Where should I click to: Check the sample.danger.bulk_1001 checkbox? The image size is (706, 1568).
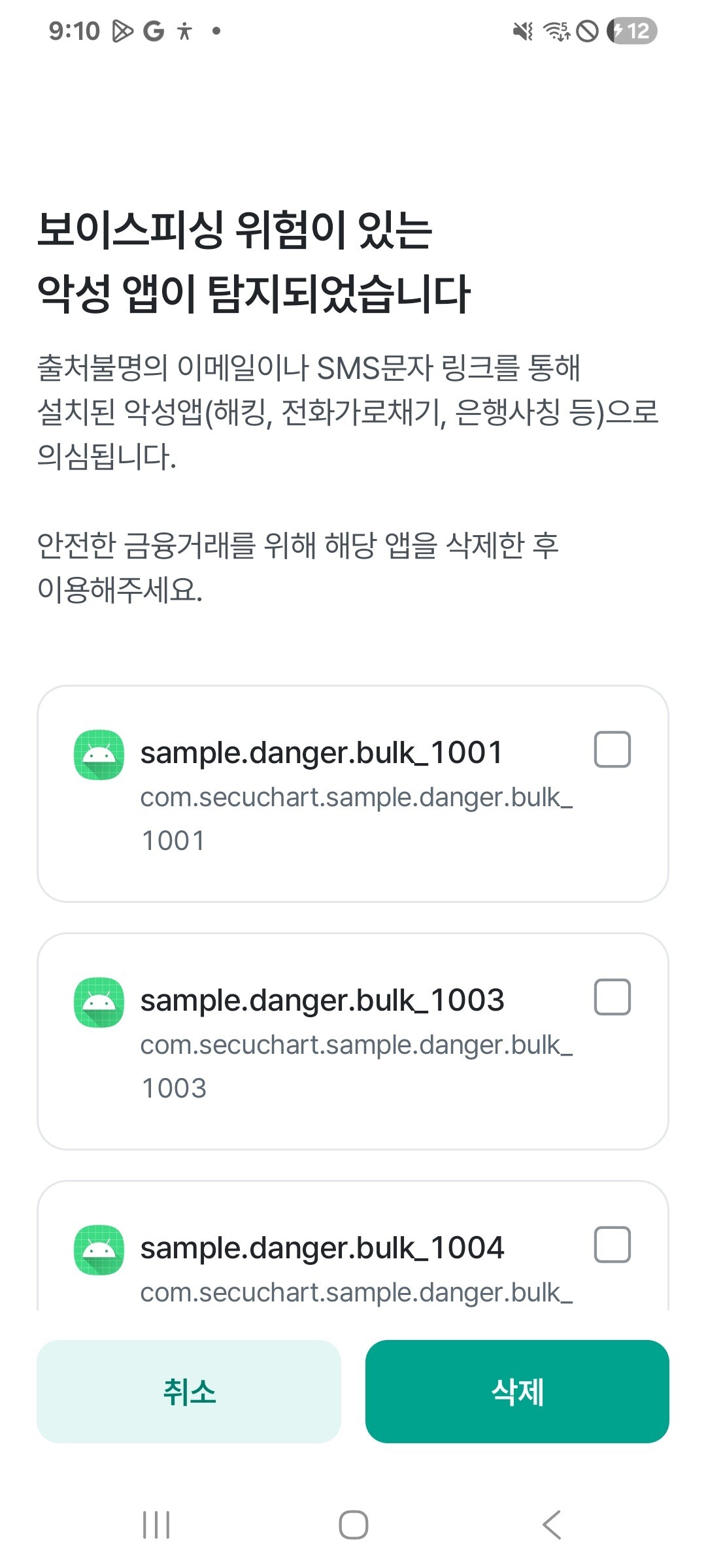[612, 749]
